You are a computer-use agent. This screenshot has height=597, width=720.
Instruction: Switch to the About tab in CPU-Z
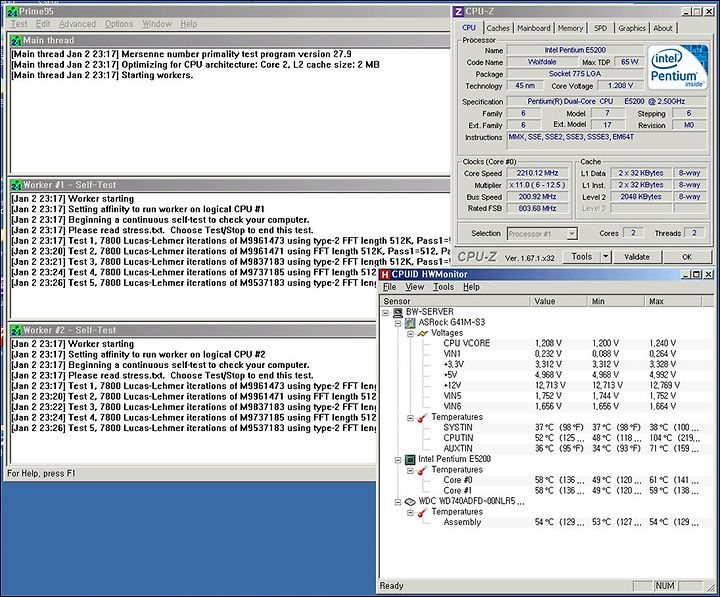click(x=663, y=28)
